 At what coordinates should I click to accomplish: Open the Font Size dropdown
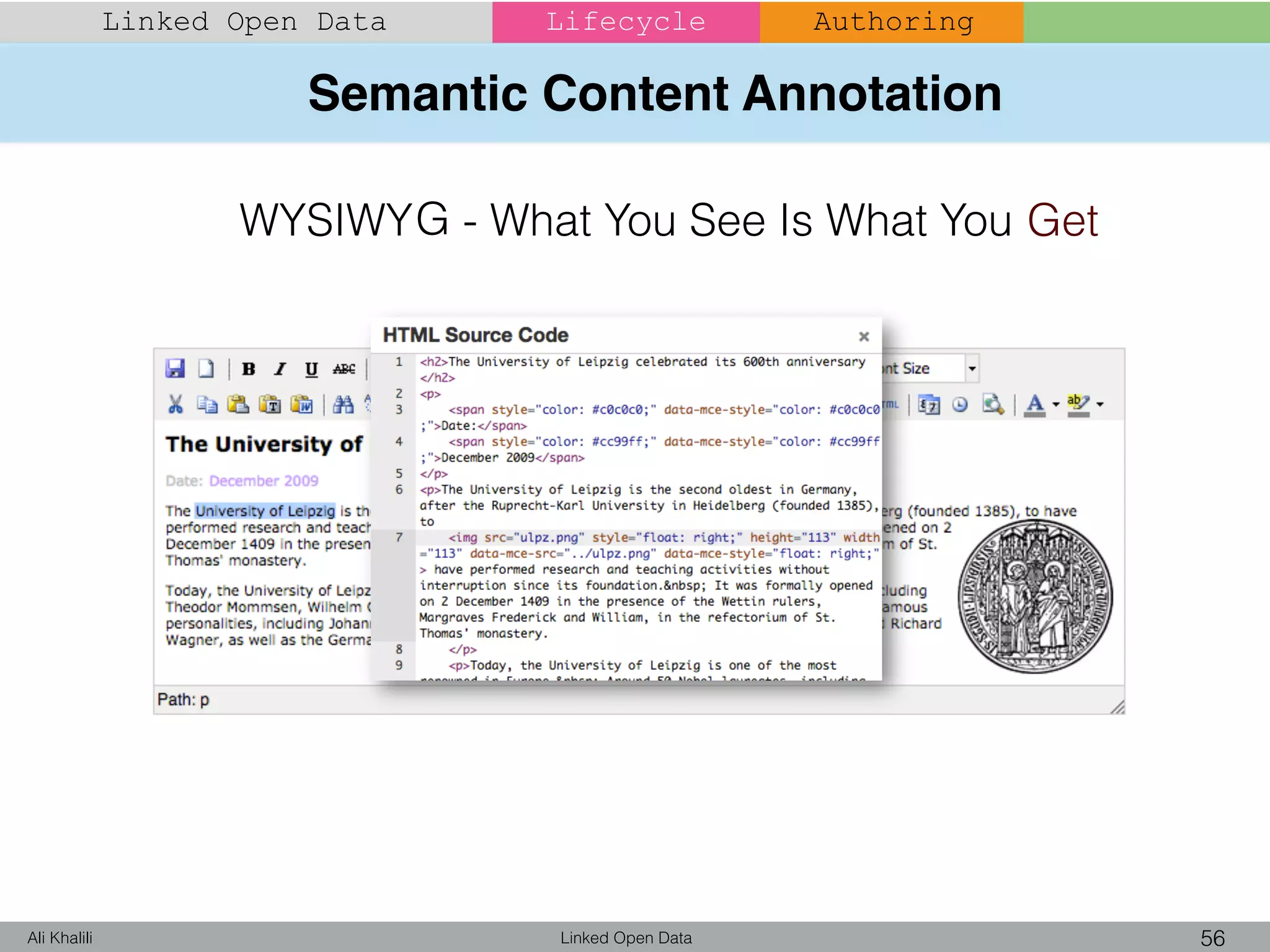972,369
